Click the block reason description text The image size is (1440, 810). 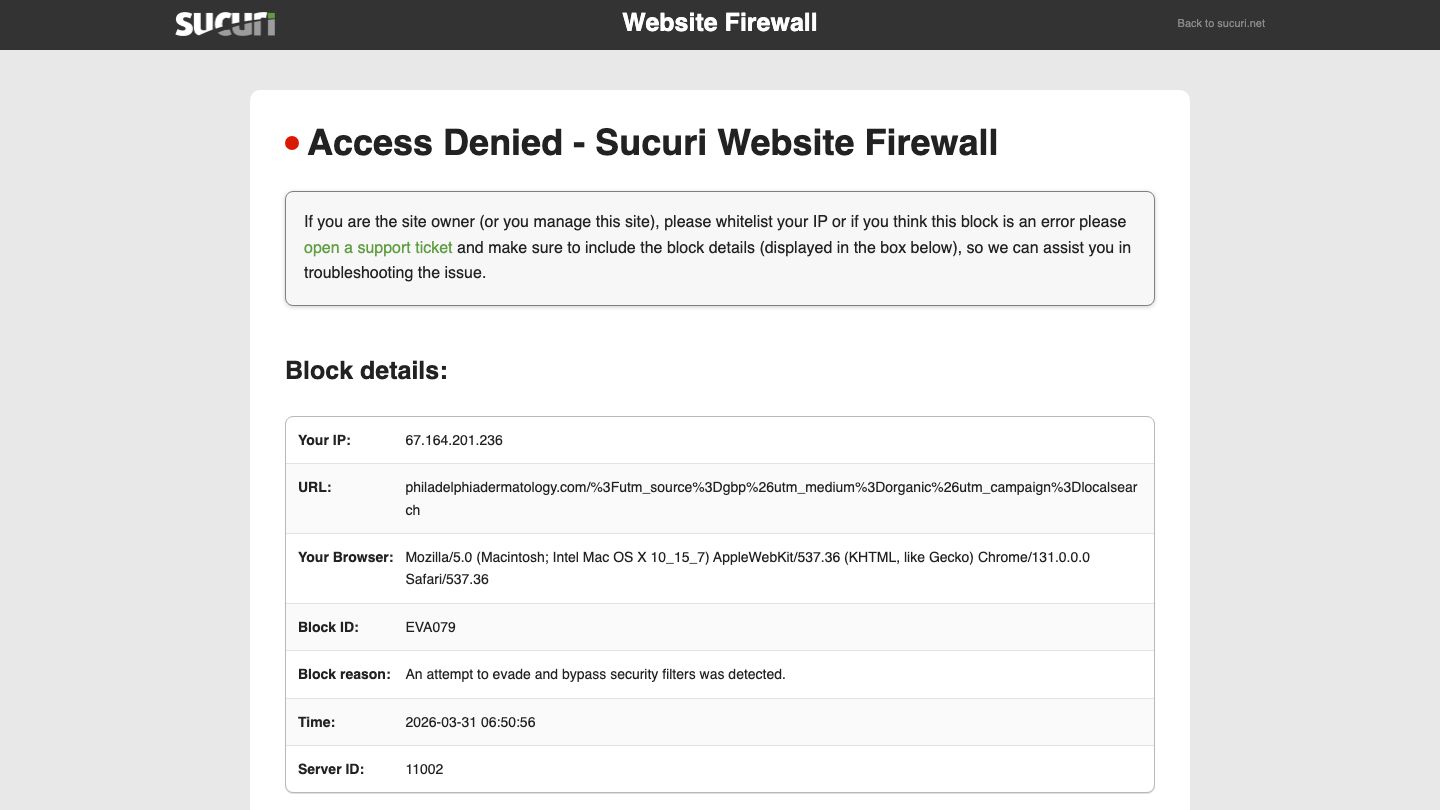[x=595, y=674]
